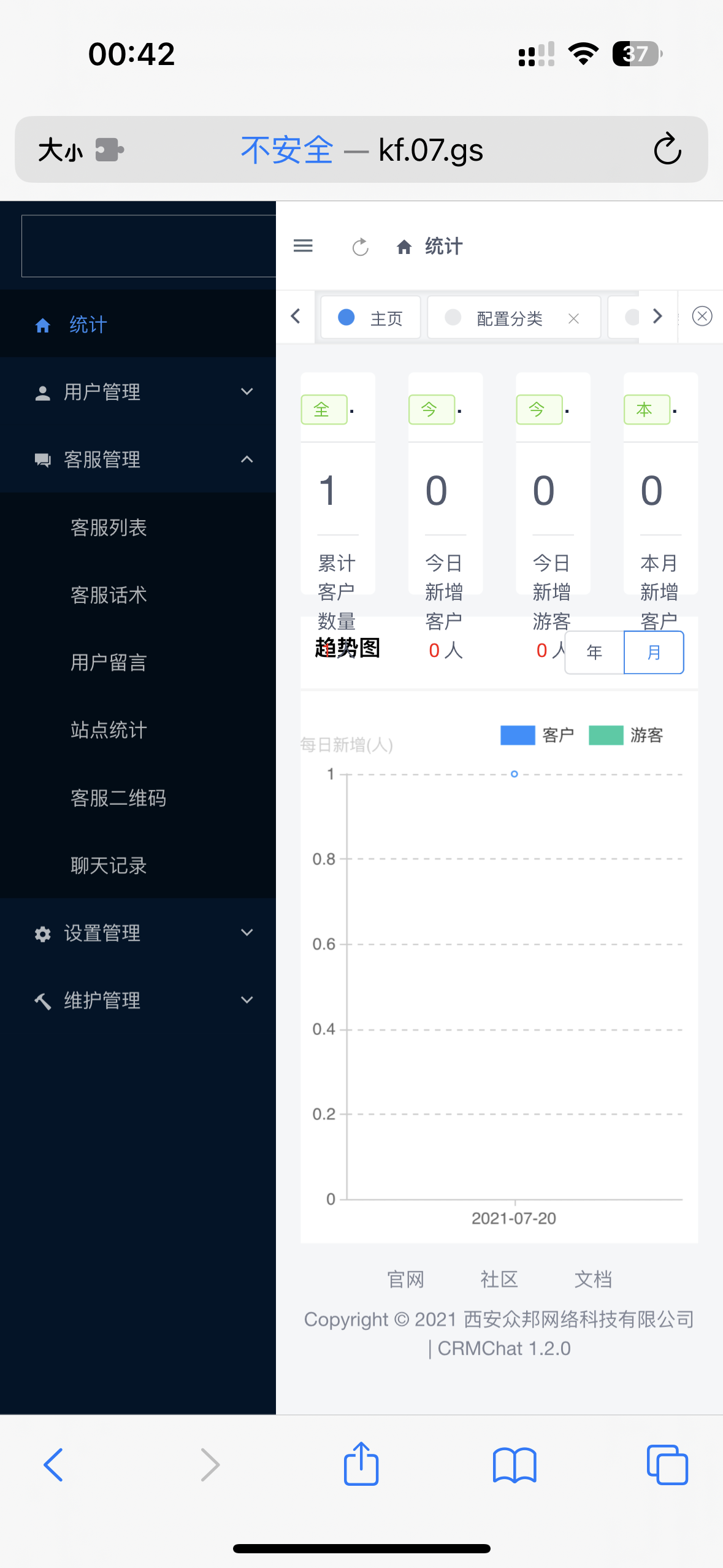
Task: Select the 年 trend period option
Action: tap(594, 652)
